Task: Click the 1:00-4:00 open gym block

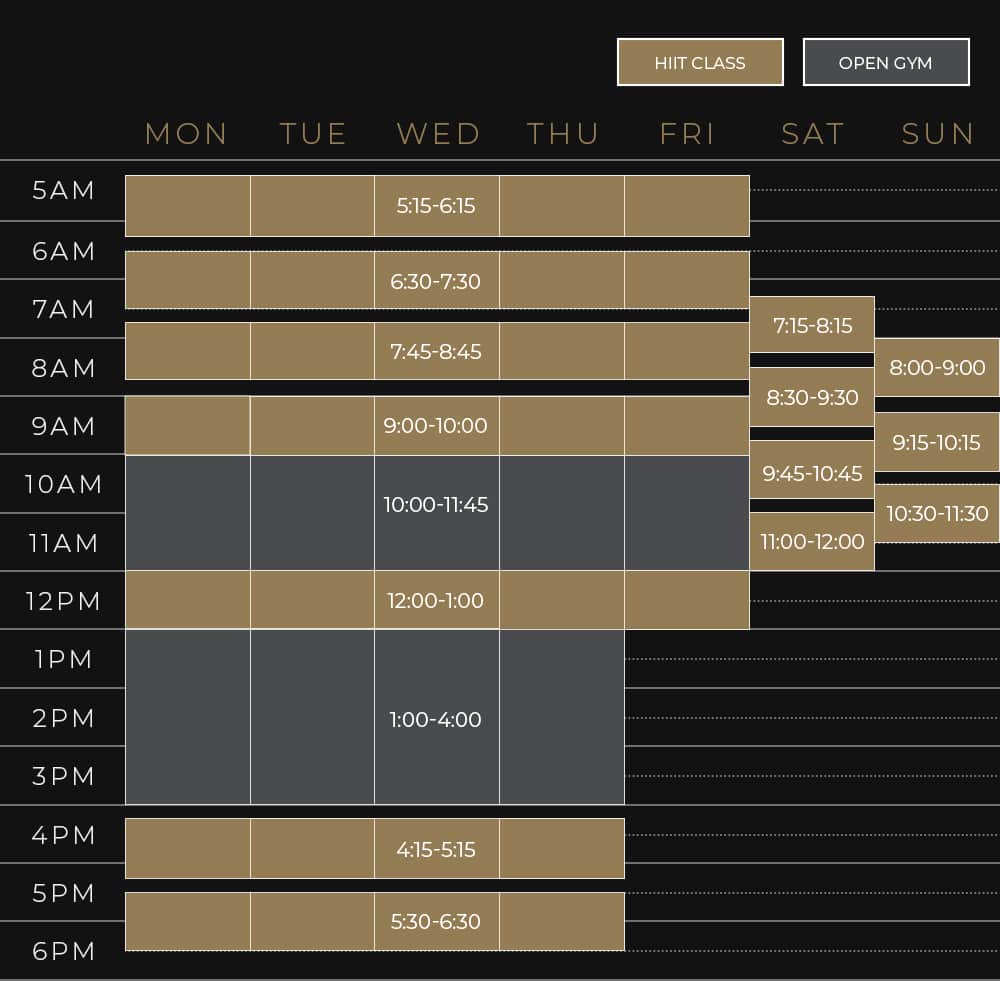Action: 436,719
